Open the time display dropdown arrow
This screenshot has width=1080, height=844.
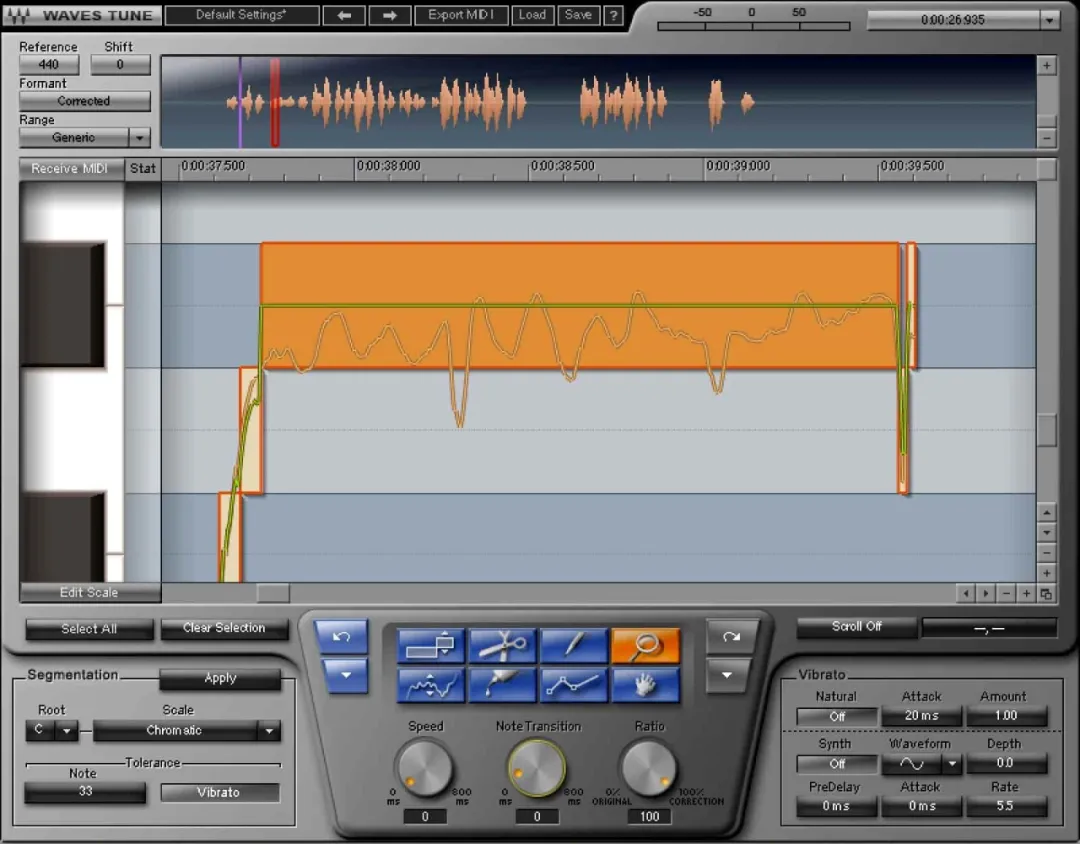click(1050, 20)
